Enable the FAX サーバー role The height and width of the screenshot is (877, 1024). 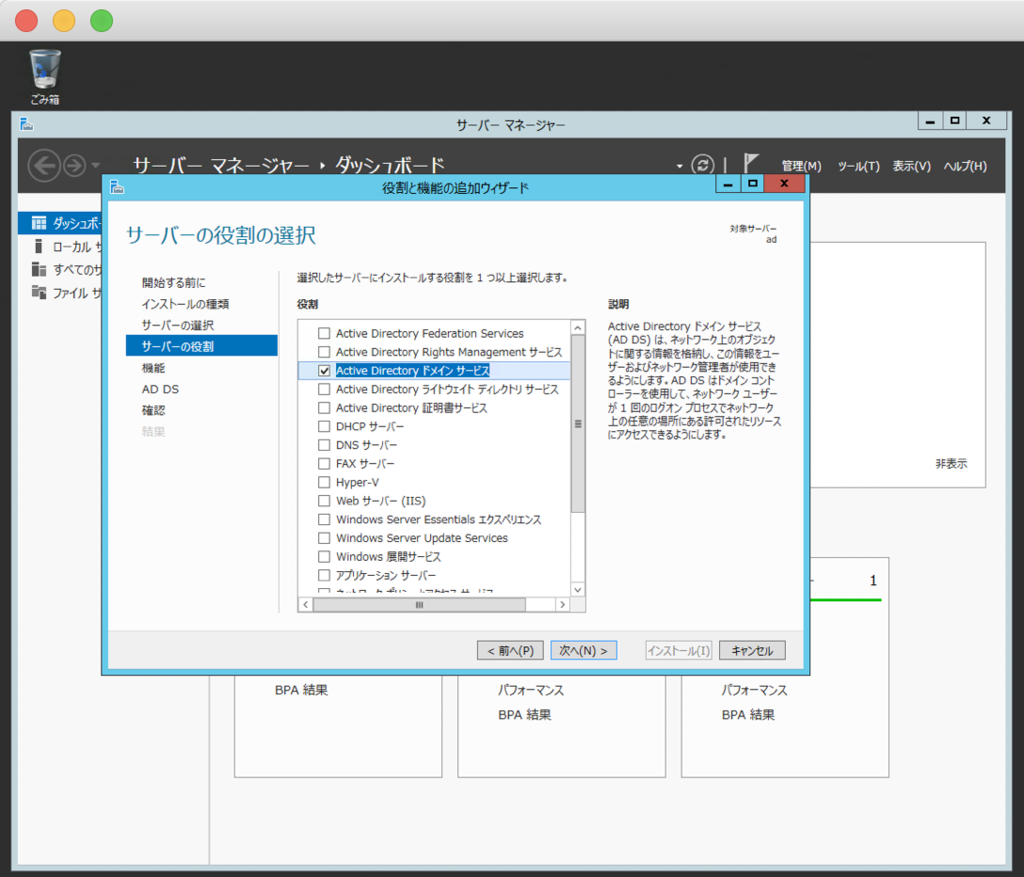324,464
